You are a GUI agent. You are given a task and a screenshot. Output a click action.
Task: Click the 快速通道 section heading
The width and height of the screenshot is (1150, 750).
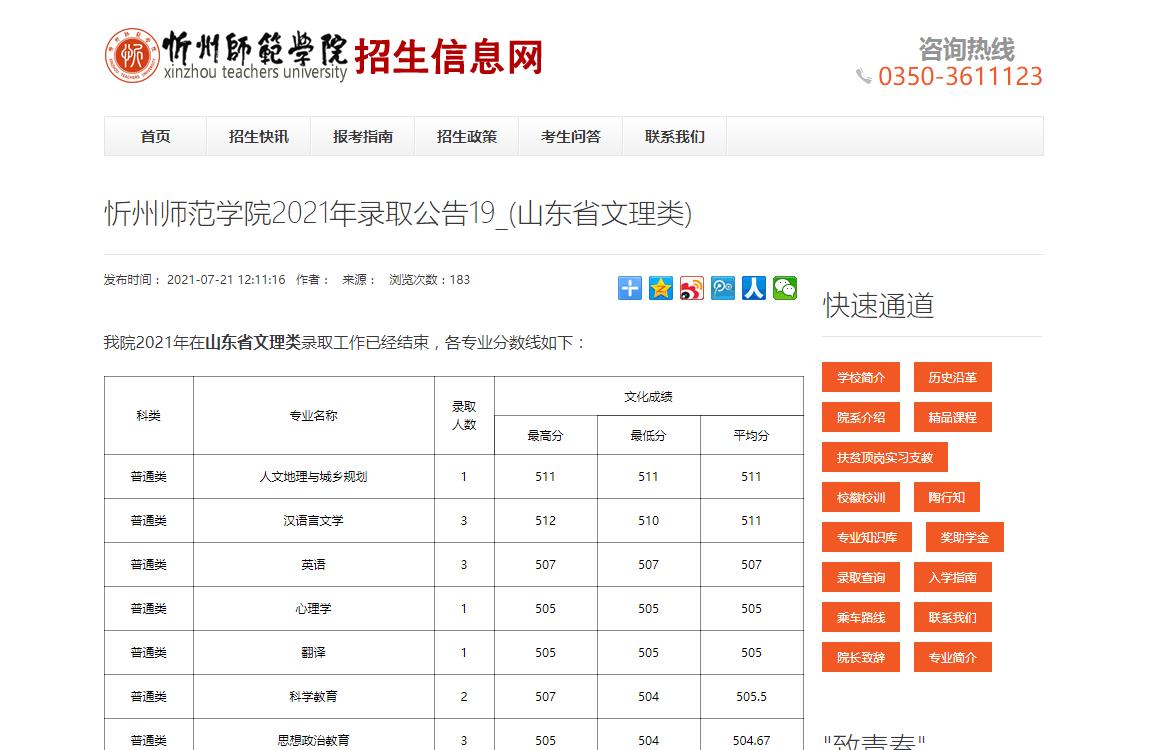coord(878,306)
